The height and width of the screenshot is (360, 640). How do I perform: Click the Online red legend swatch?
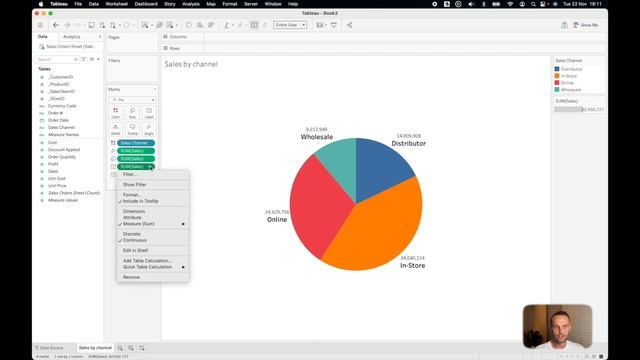[x=557, y=83]
